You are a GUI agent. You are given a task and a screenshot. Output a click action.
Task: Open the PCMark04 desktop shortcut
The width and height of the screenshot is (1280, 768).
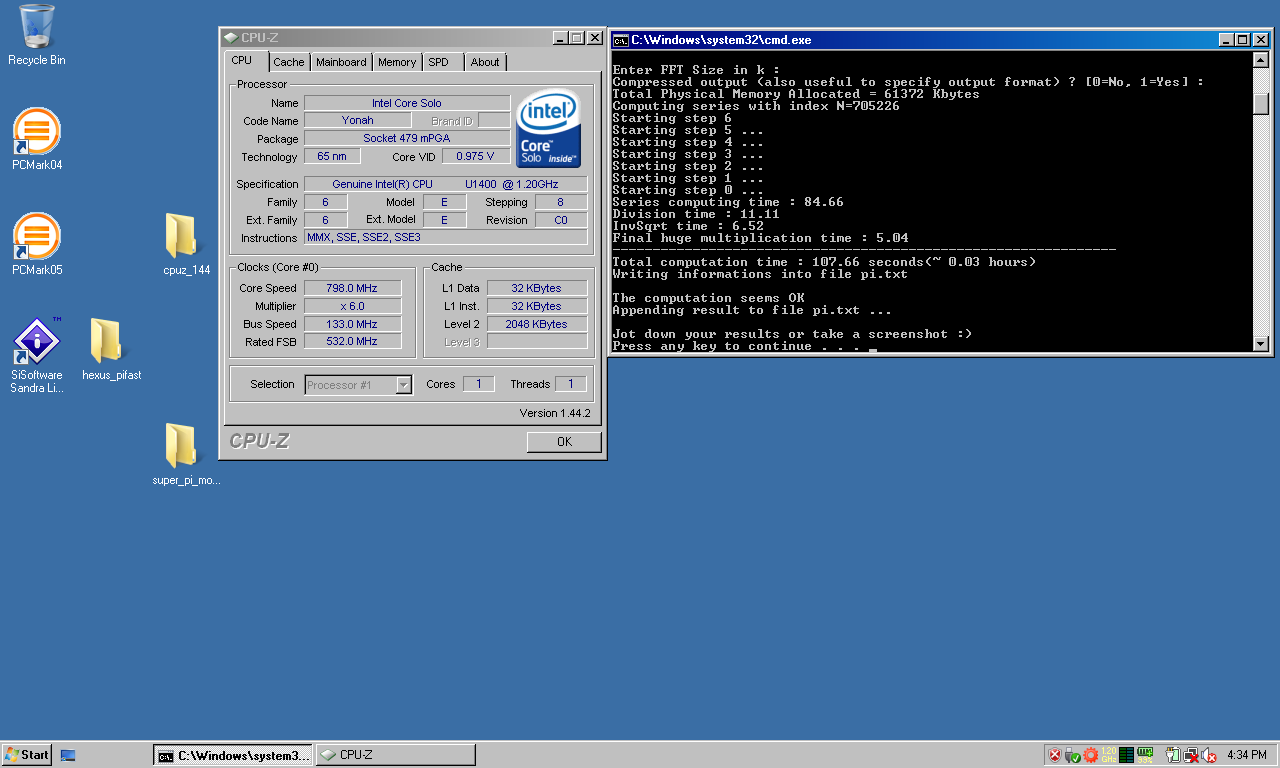(37, 140)
